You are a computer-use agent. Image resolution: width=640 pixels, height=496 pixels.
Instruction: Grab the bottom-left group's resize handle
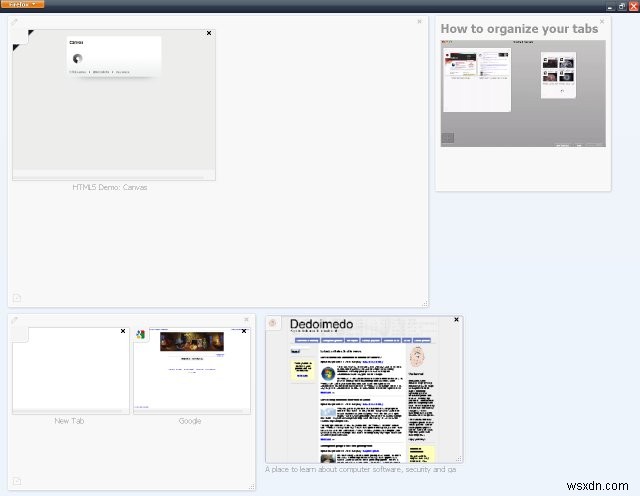[252, 486]
